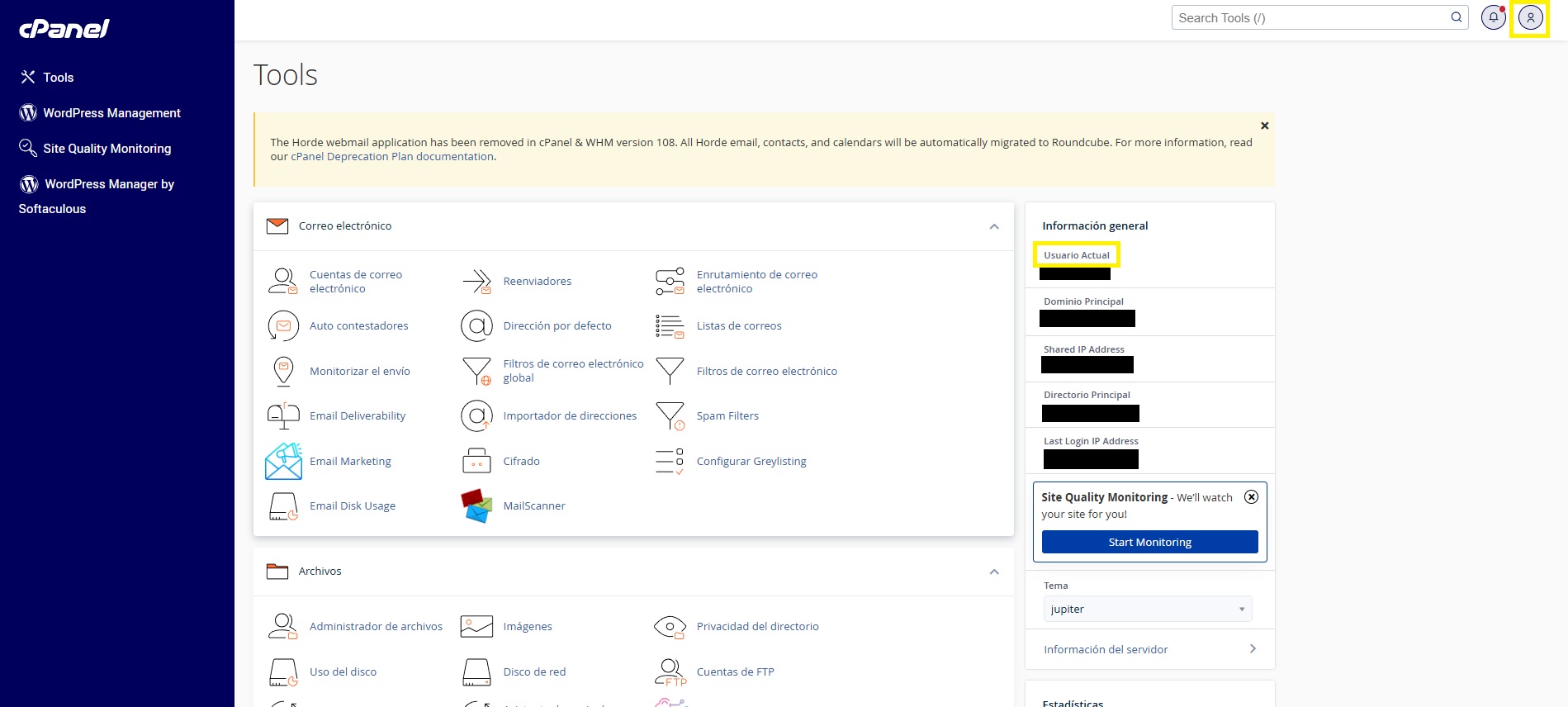Open notifications bell icon
Screen dimensions: 1568x707
[1493, 17]
